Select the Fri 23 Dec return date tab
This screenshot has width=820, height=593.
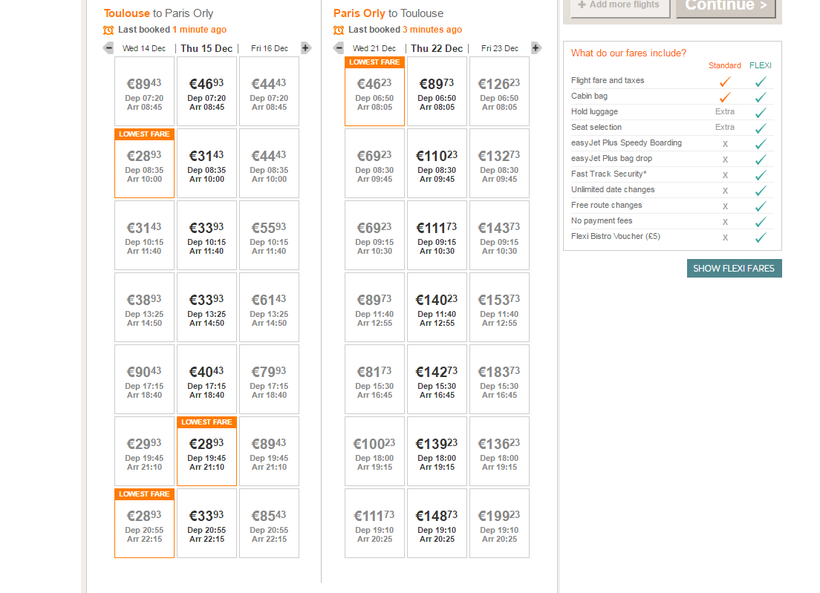coord(499,48)
